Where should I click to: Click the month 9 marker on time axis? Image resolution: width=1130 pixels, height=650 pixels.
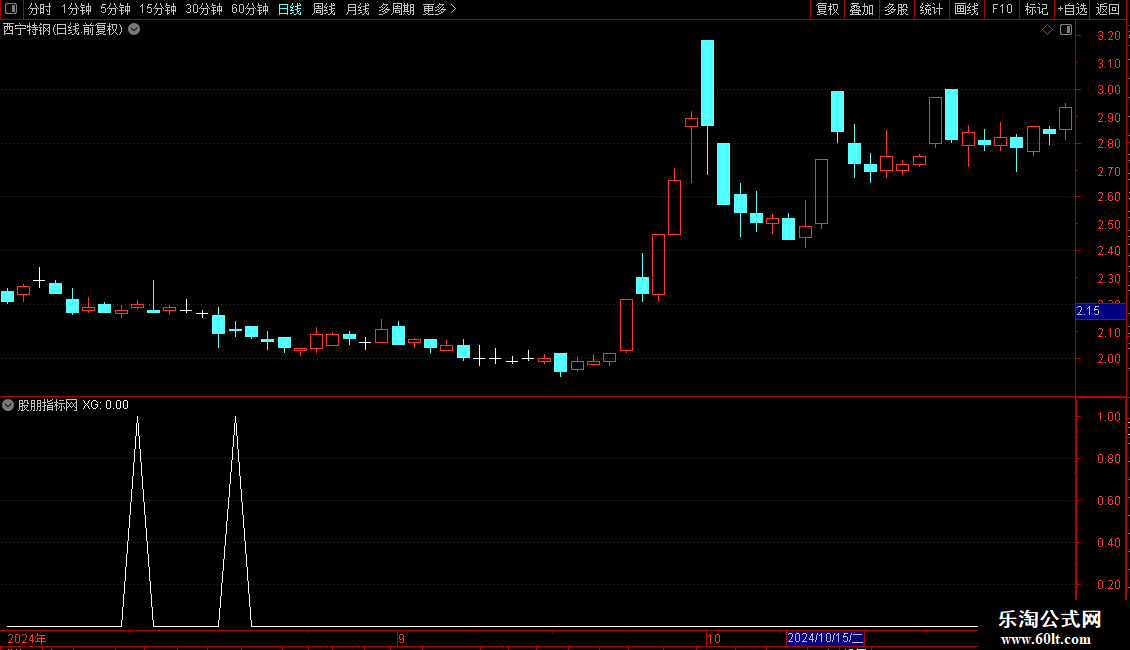pyautogui.click(x=401, y=638)
